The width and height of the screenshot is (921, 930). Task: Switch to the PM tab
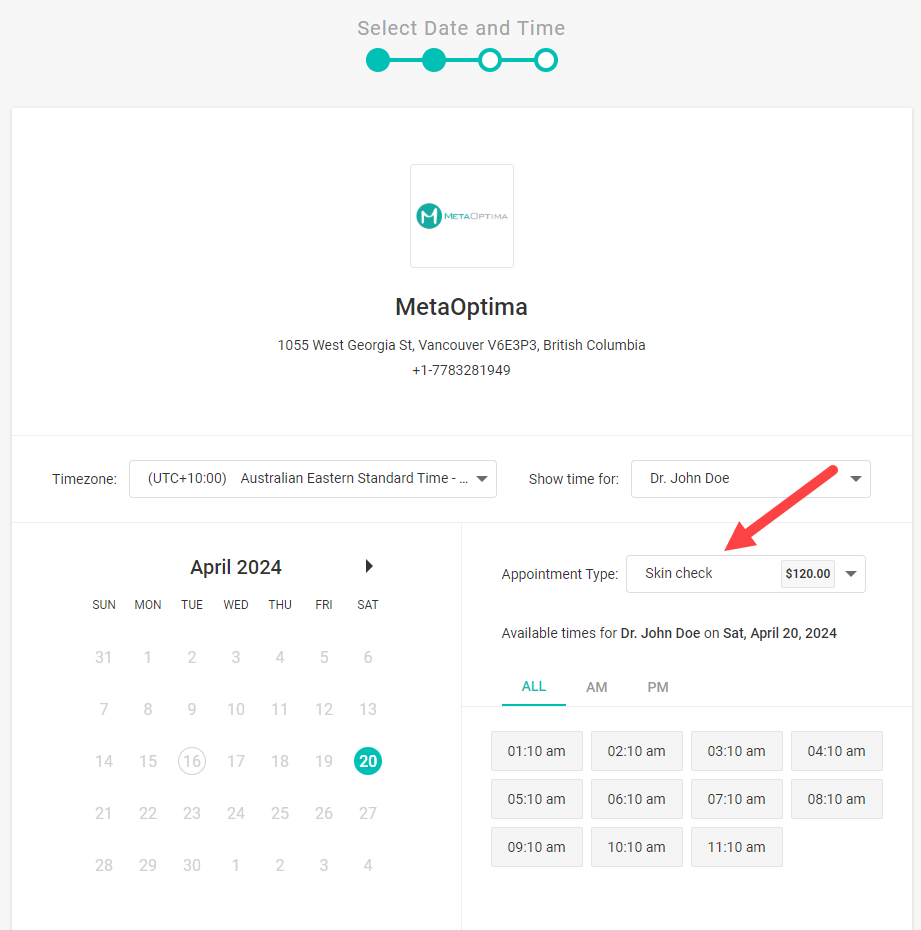pyautogui.click(x=658, y=687)
